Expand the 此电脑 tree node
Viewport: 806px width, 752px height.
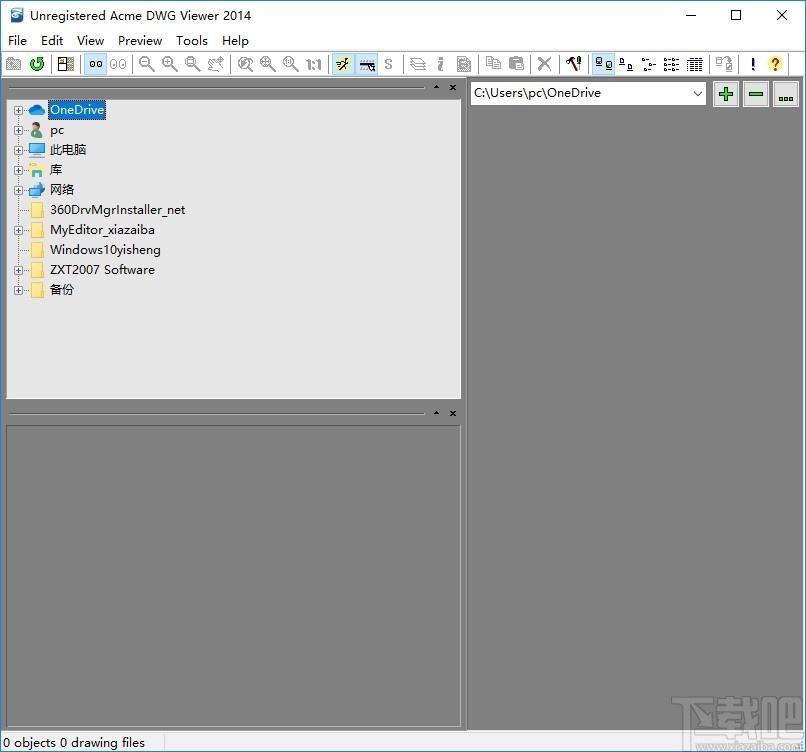click(x=20, y=150)
